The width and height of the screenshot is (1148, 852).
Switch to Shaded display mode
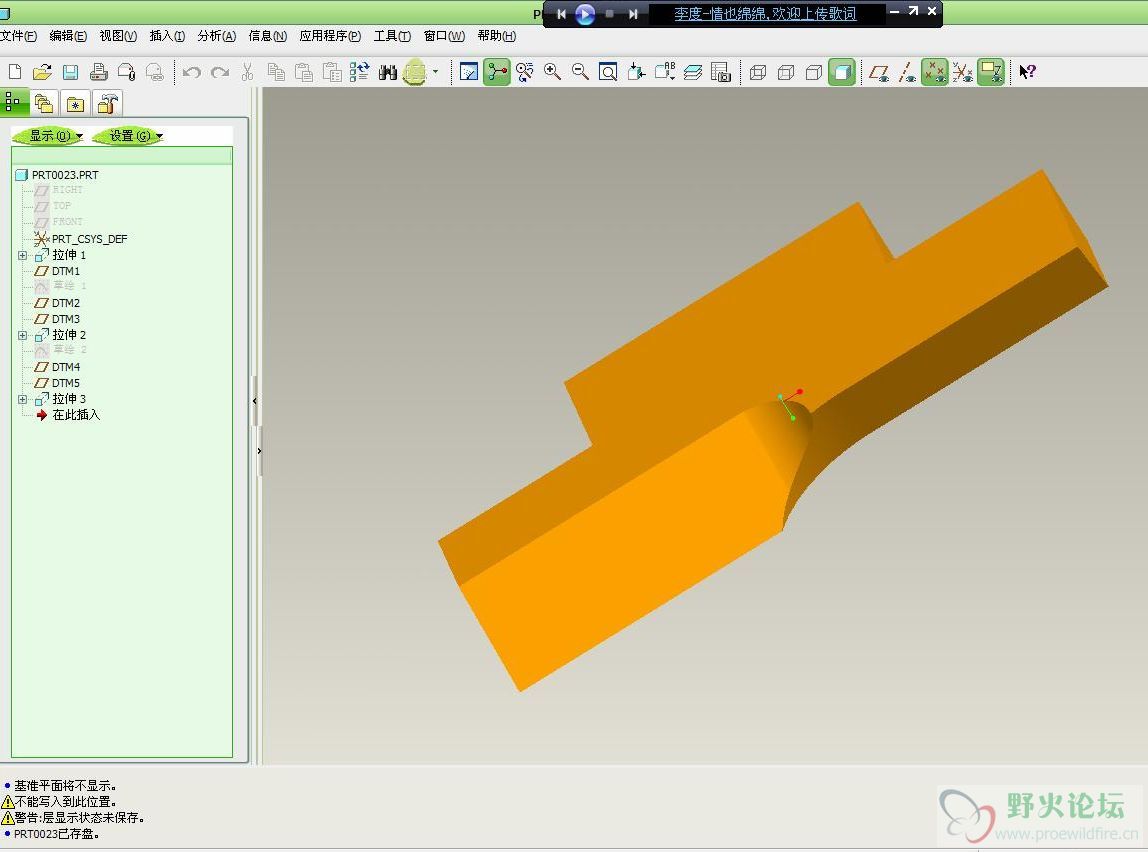click(x=842, y=72)
